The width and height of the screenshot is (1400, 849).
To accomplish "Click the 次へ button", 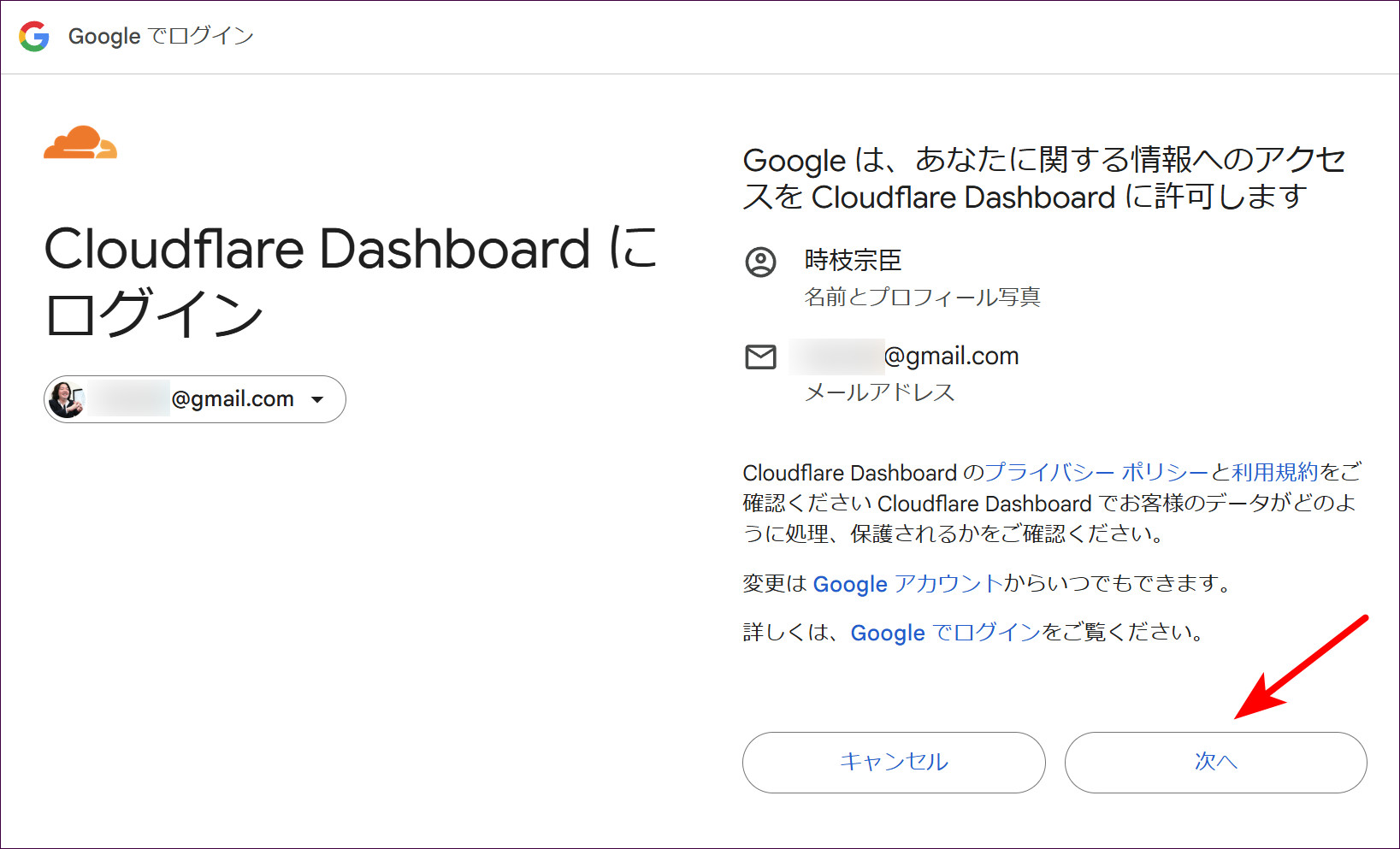I will [x=1215, y=763].
